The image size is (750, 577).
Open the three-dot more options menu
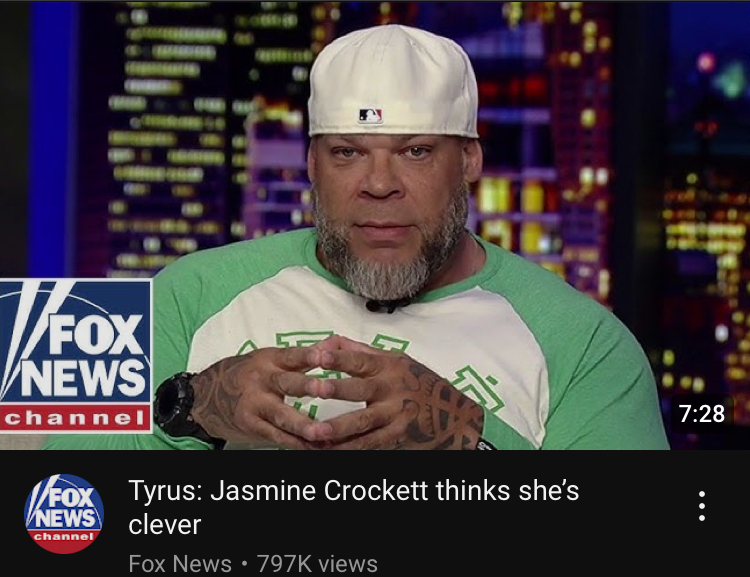[702, 506]
